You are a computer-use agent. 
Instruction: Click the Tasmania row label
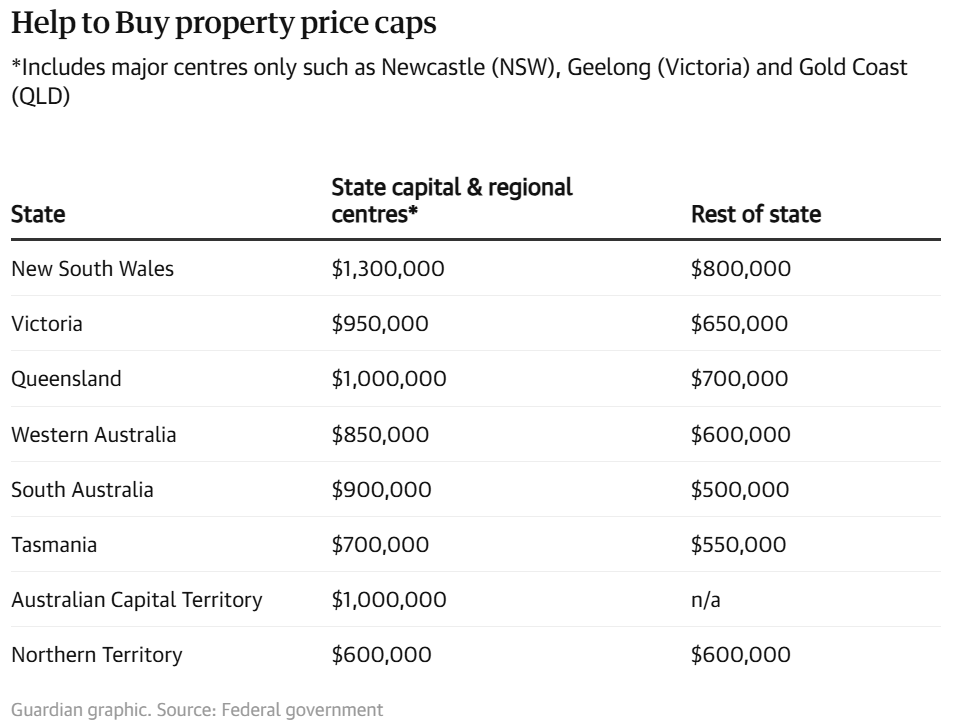[x=54, y=545]
